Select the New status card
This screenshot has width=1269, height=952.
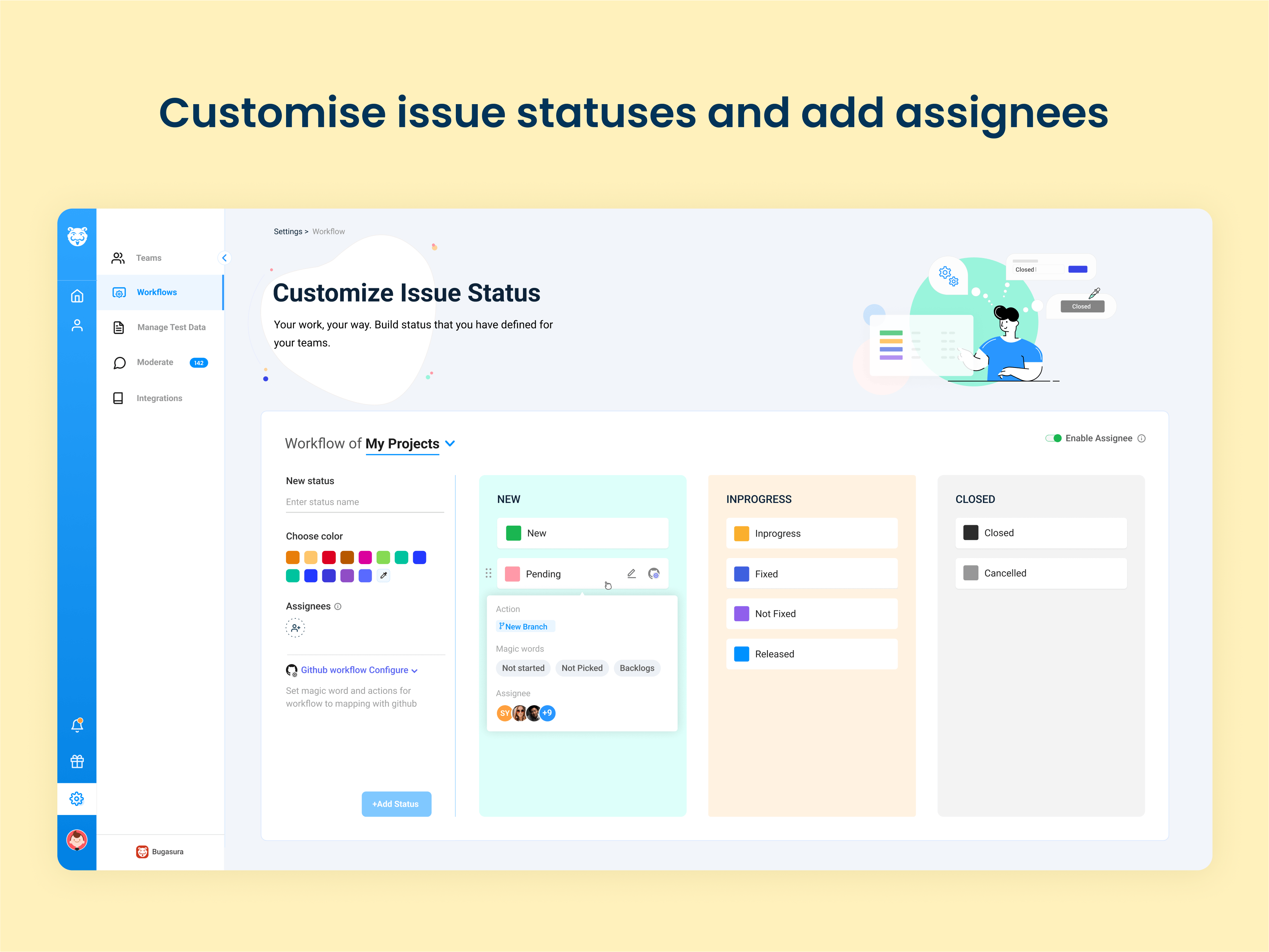(x=582, y=533)
